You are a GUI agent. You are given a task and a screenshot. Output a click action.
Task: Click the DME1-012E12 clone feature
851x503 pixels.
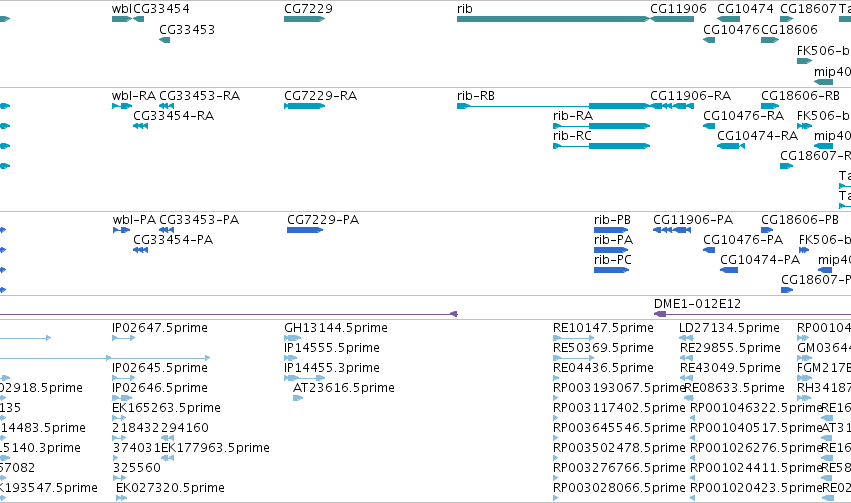coord(752,314)
